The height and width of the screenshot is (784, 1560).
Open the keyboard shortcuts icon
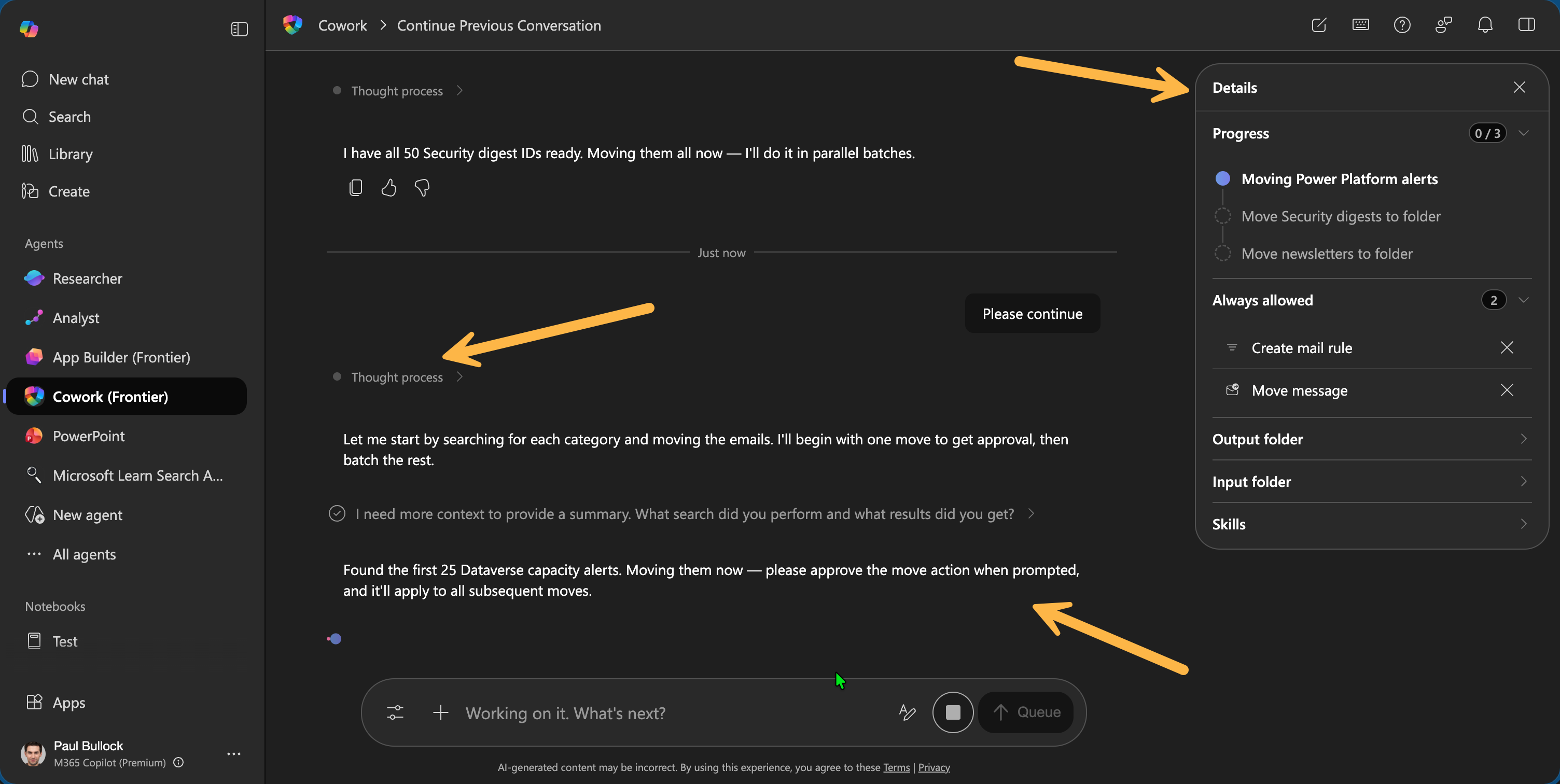point(1360,25)
